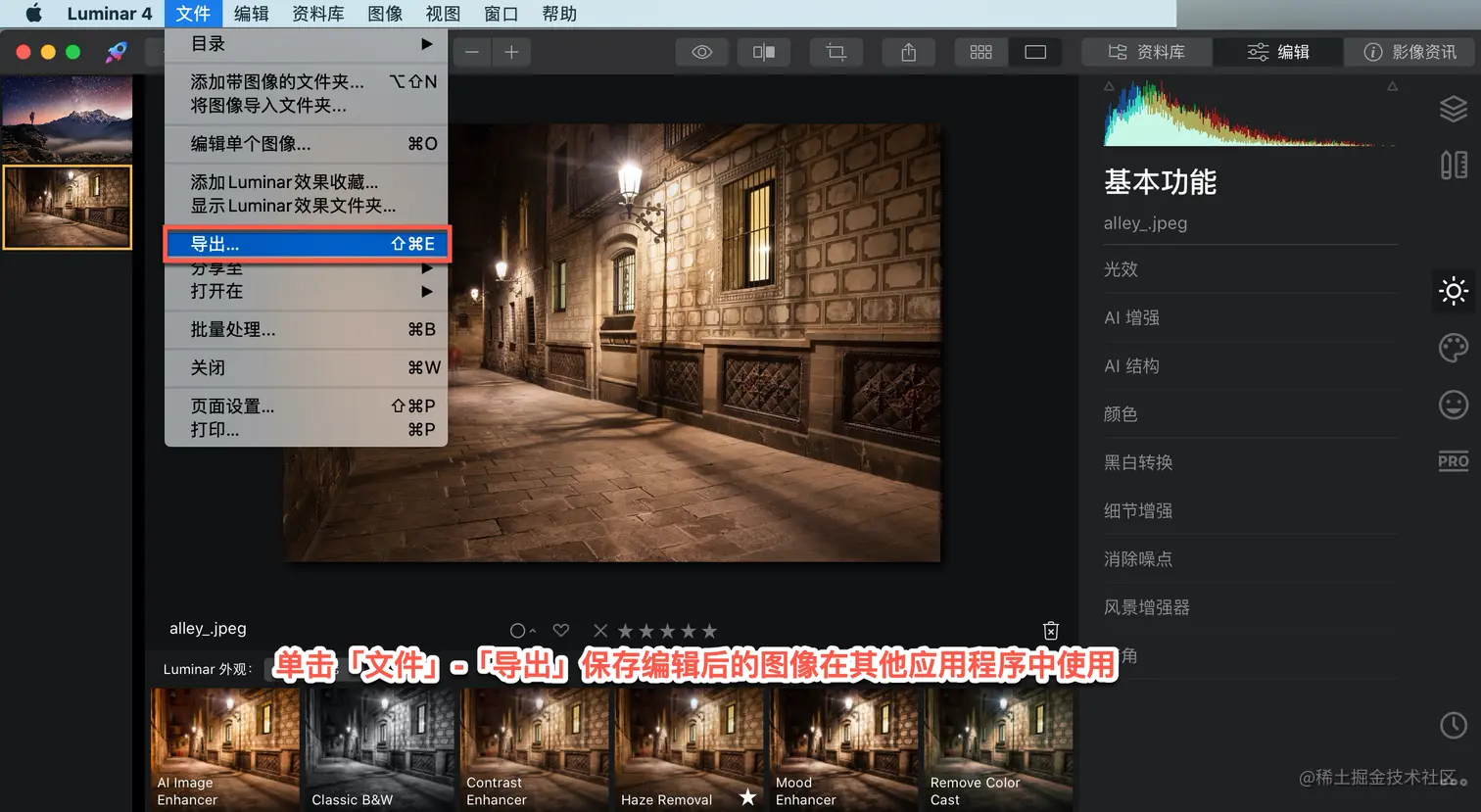Viewport: 1481px width, 812px height.
Task: Apply the Contrast Enhancer look
Action: pos(535,749)
